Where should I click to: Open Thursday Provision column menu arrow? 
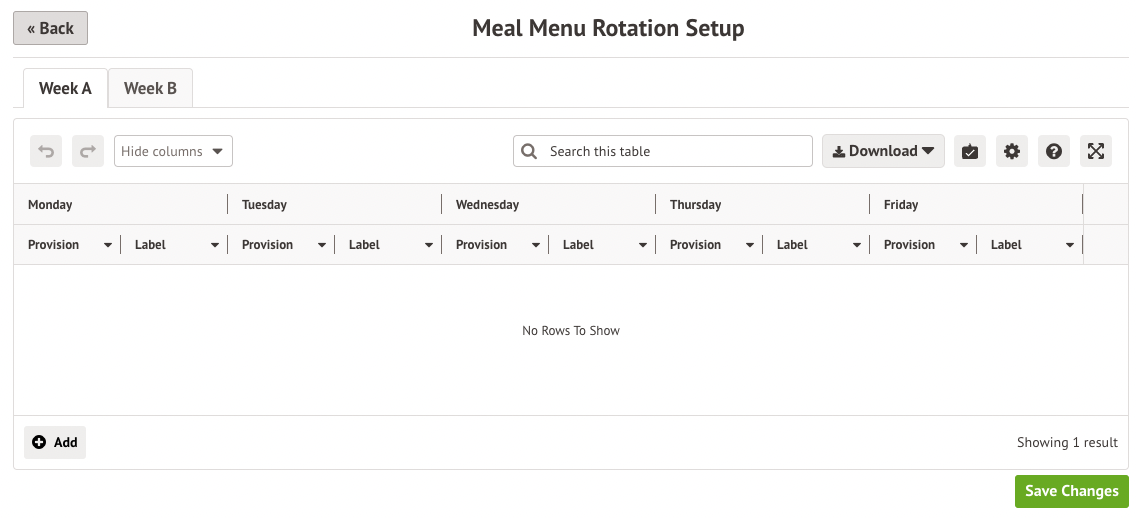(750, 245)
